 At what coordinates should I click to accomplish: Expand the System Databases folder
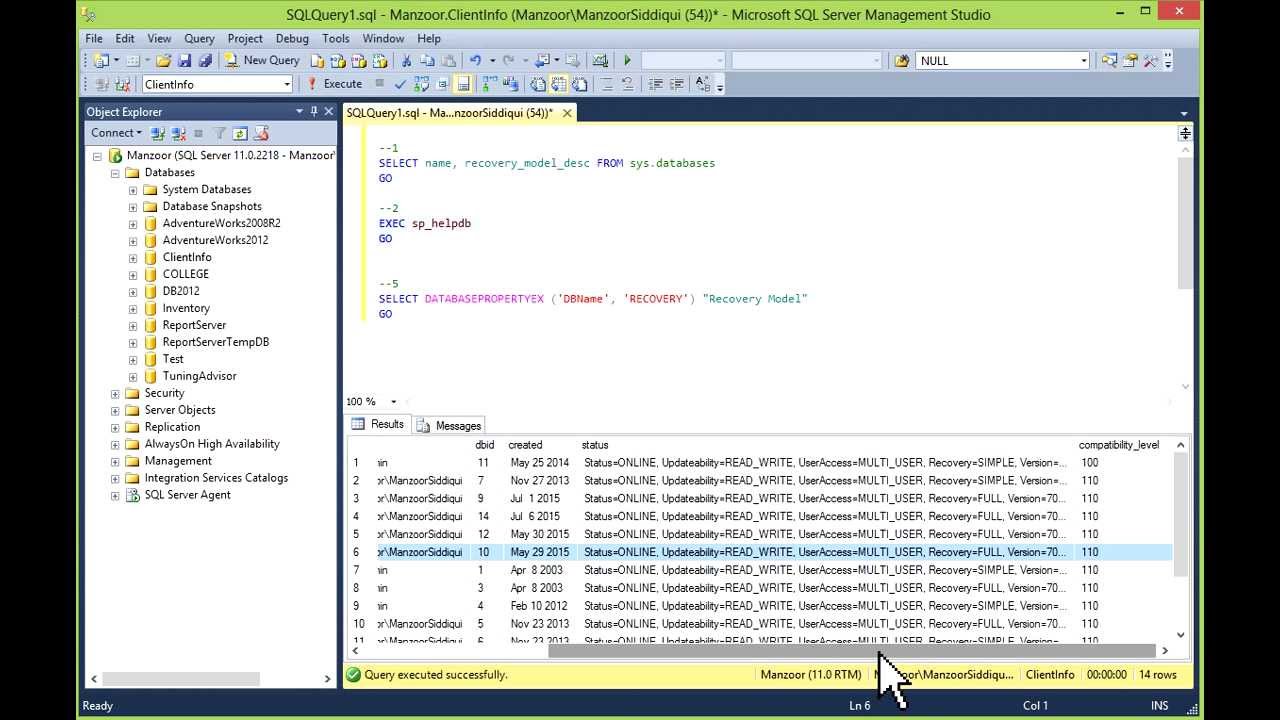pos(133,190)
